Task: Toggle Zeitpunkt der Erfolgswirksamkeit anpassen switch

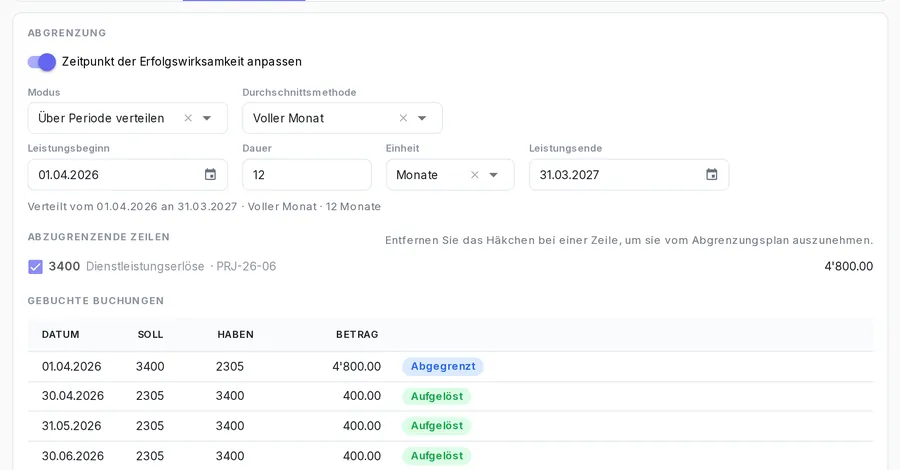Action: 42,62
